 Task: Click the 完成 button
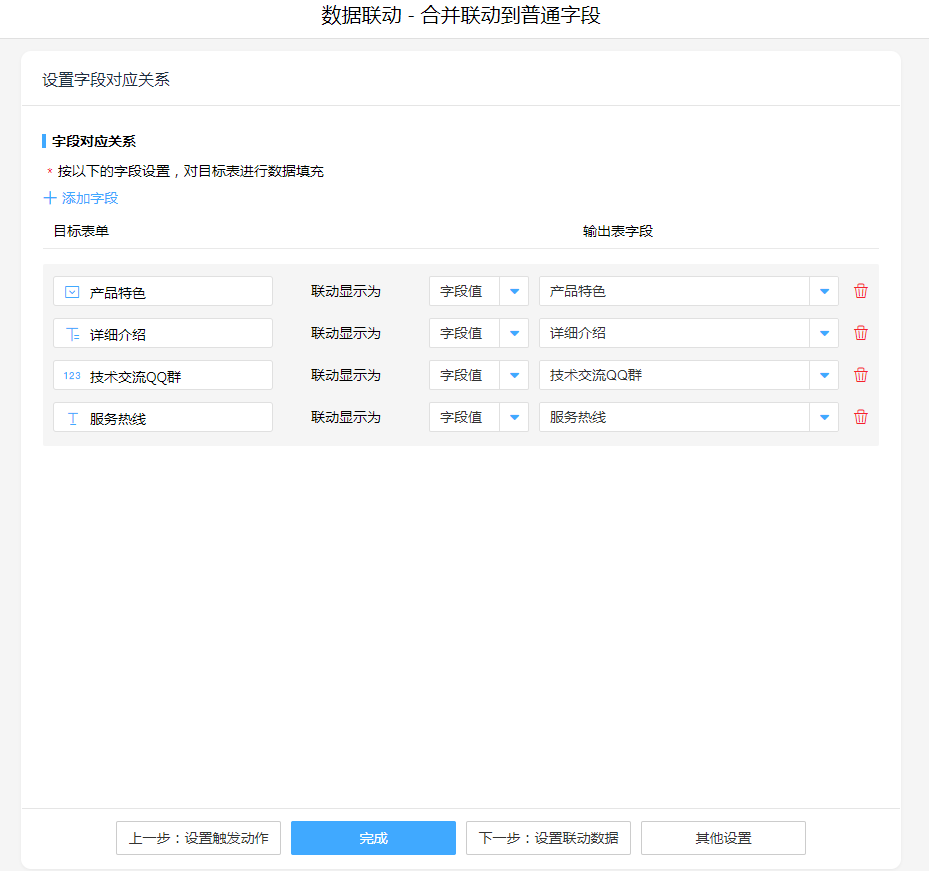point(373,838)
